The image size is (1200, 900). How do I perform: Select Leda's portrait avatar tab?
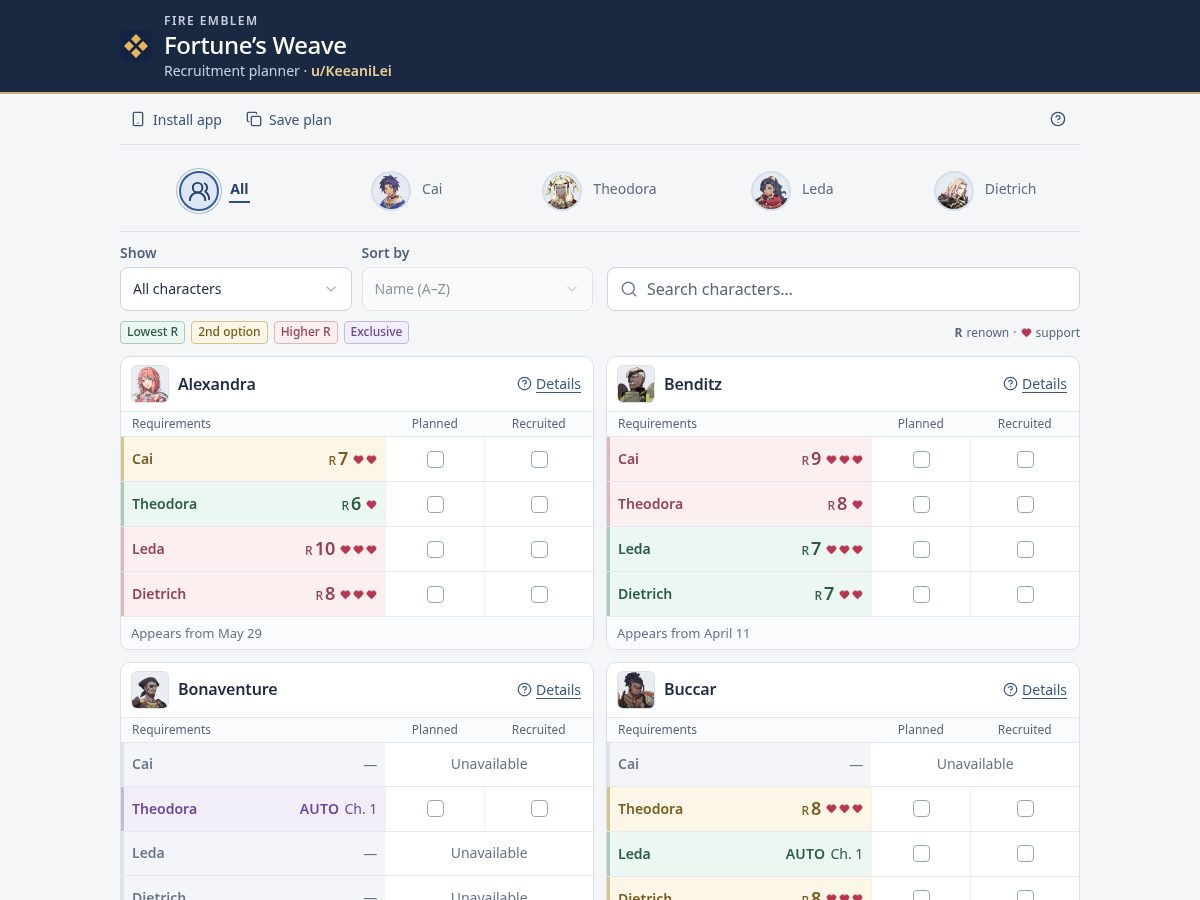pyautogui.click(x=771, y=190)
